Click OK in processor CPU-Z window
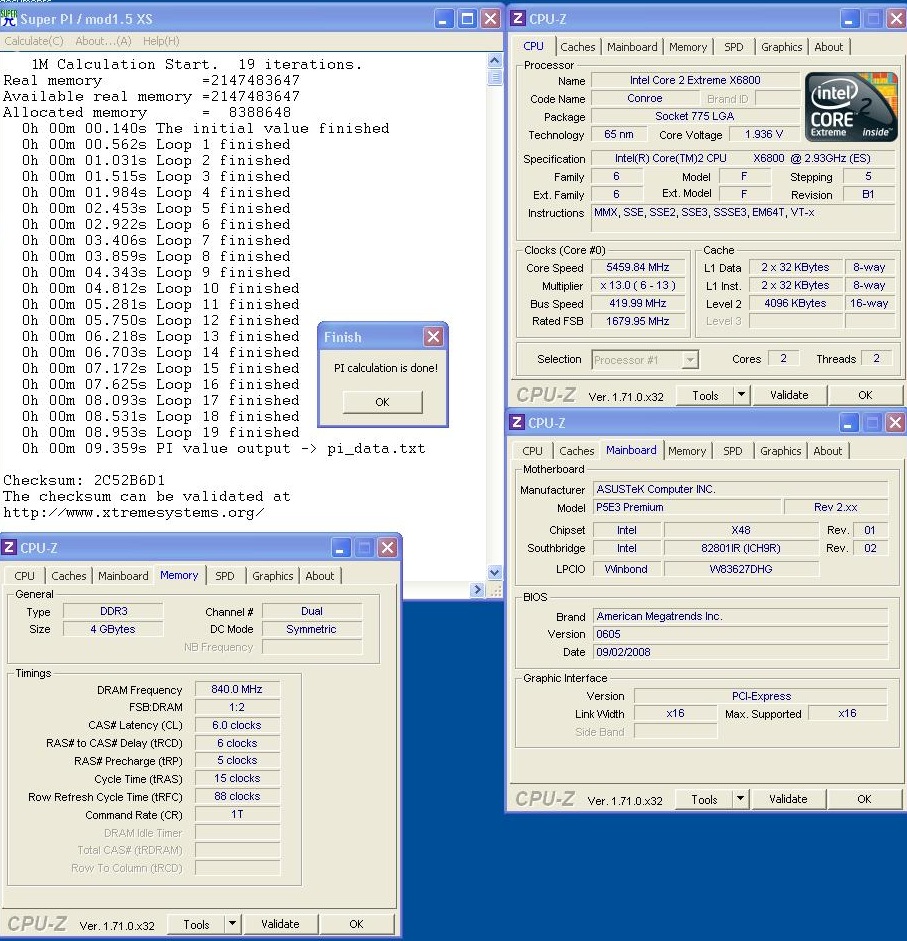Image resolution: width=907 pixels, height=941 pixels. coord(865,395)
